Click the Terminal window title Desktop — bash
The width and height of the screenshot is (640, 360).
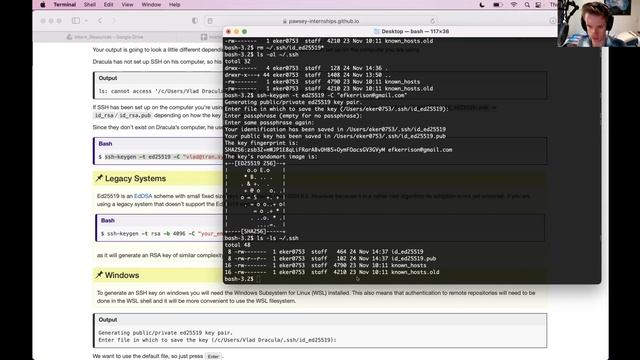point(415,31)
